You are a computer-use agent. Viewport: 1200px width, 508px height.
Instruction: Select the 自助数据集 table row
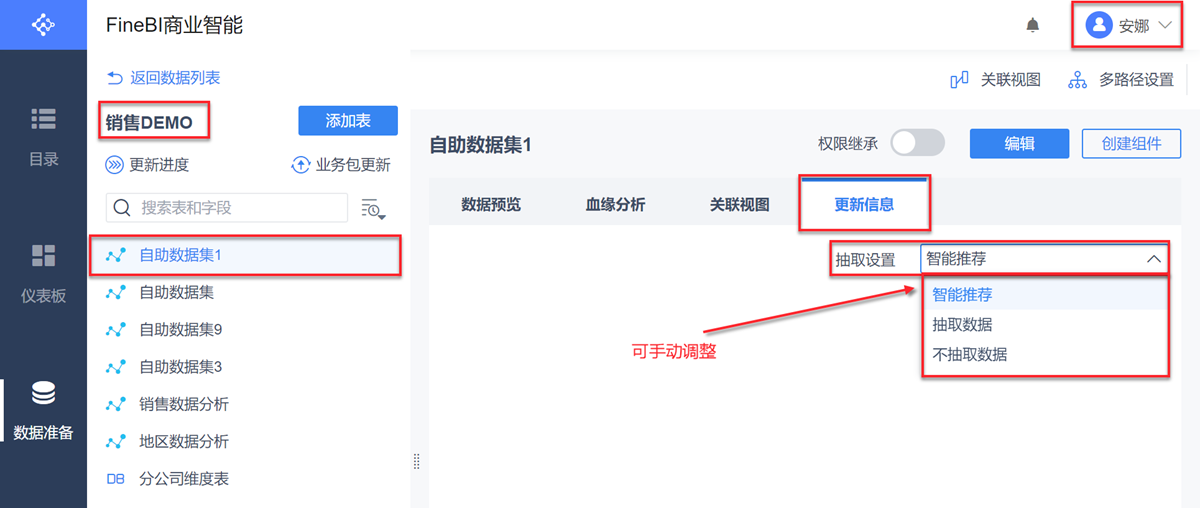click(249, 292)
